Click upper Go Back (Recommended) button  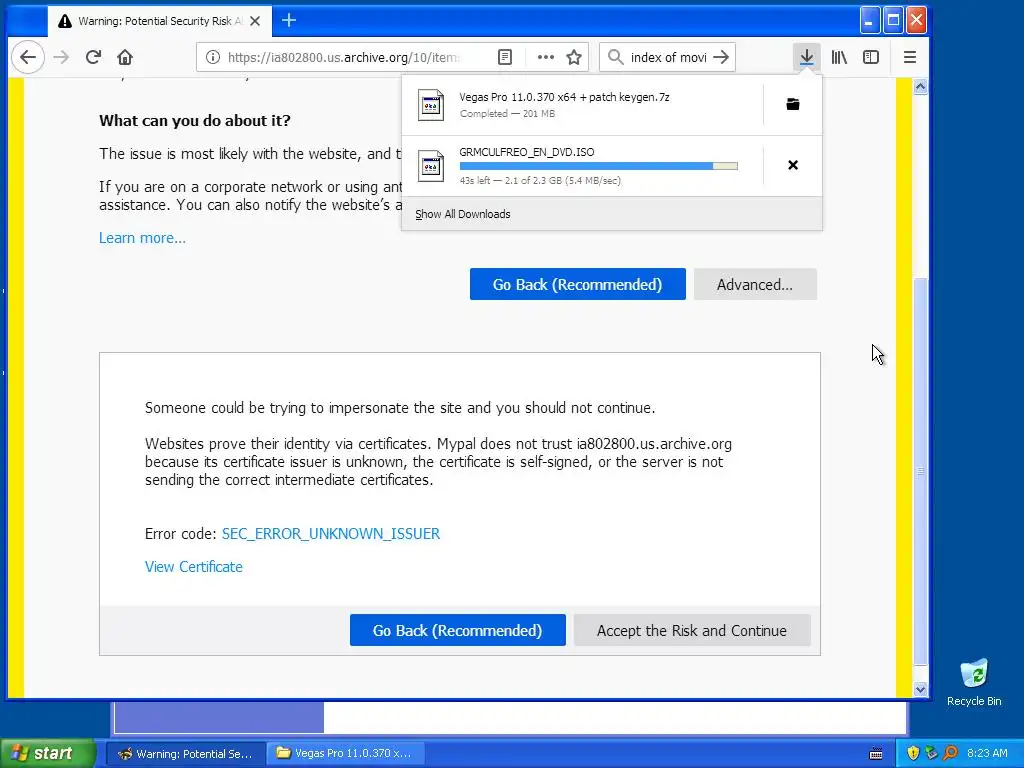coord(578,284)
